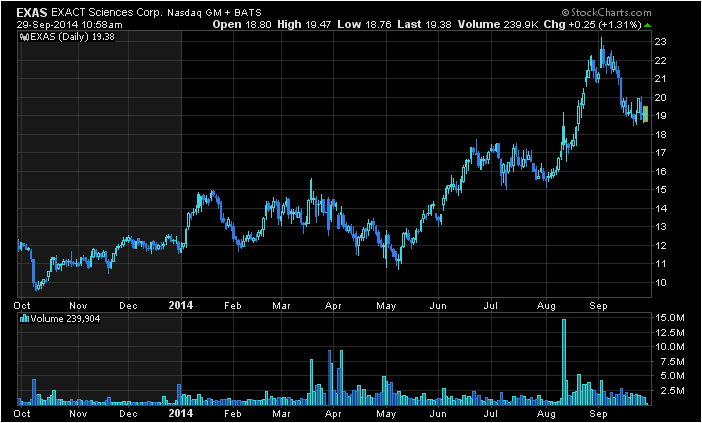The image size is (702, 423).
Task: Click the Nov label under the price chart
Action: [x=78, y=306]
